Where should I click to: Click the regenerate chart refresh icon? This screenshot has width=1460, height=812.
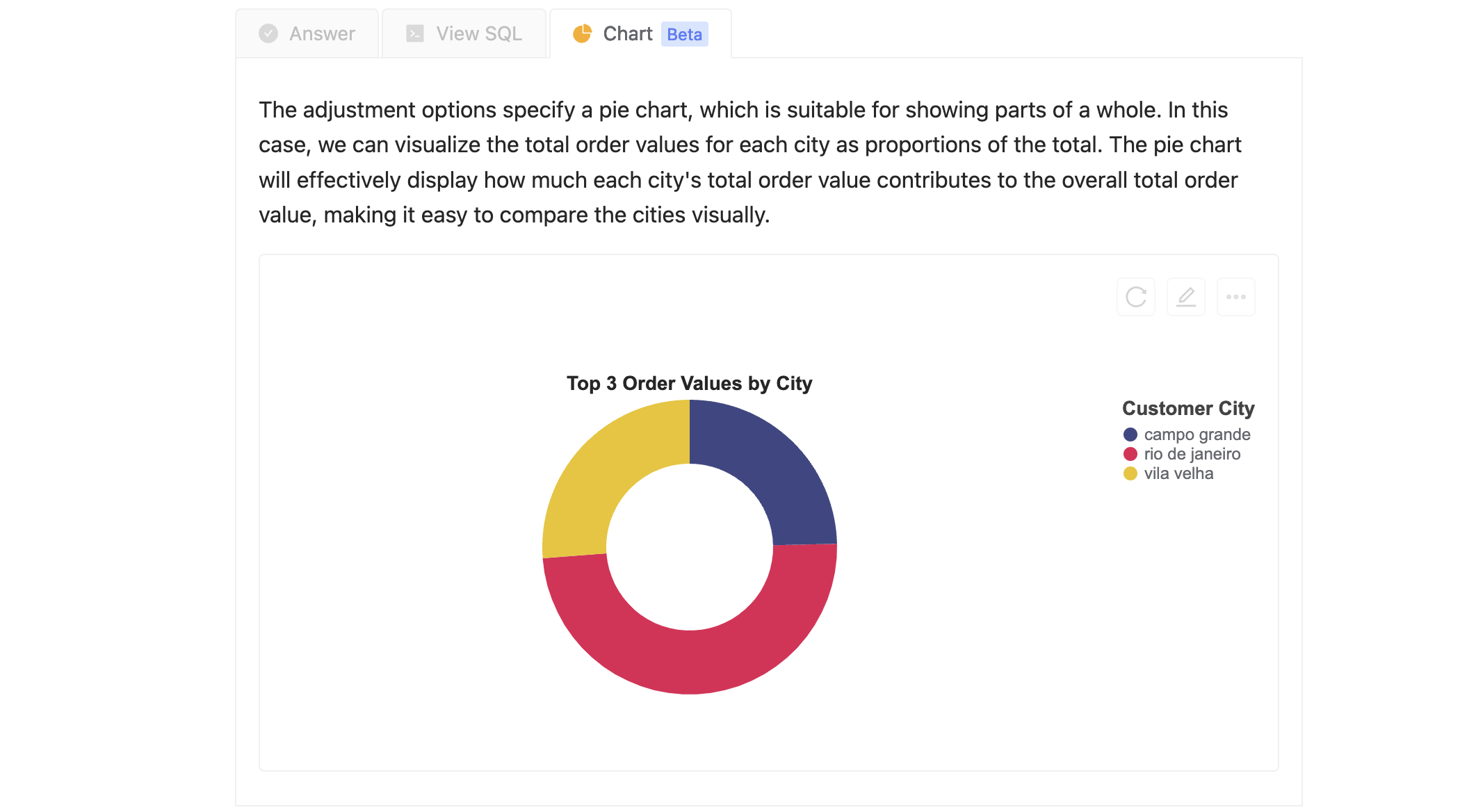[x=1136, y=297]
